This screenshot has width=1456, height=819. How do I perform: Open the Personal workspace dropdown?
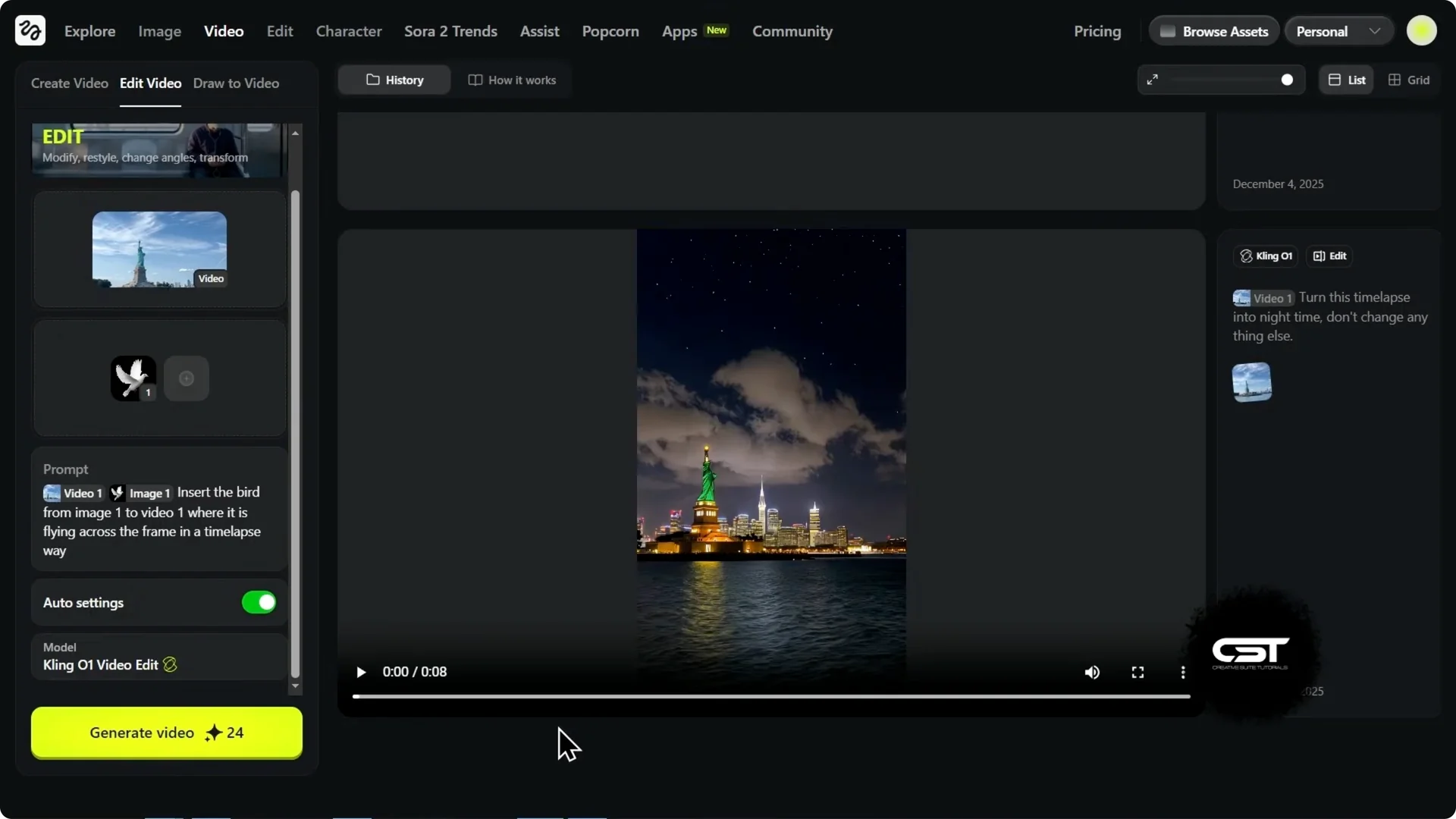1338,30
